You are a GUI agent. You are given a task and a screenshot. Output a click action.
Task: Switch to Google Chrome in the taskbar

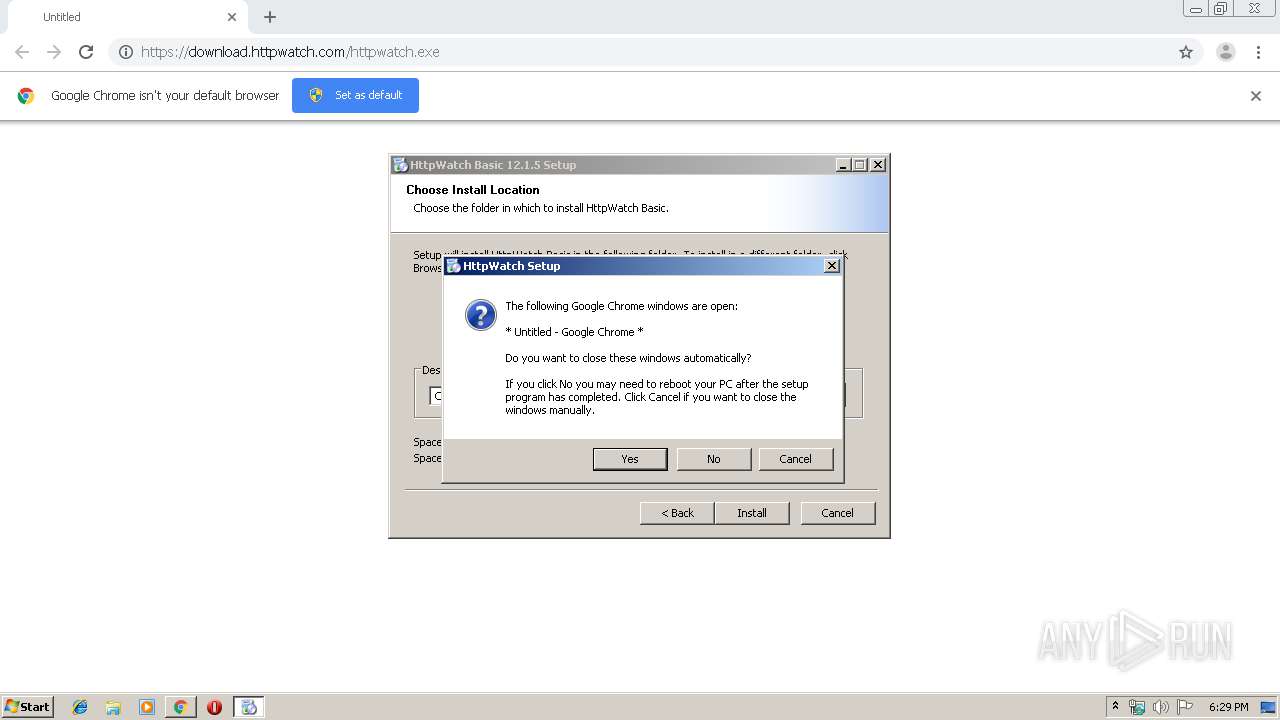(180, 707)
